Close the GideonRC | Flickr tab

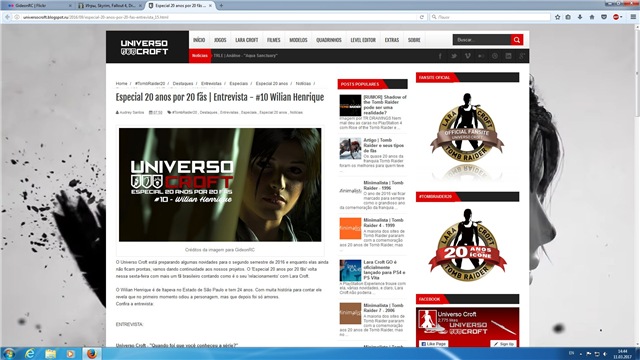coord(70,6)
